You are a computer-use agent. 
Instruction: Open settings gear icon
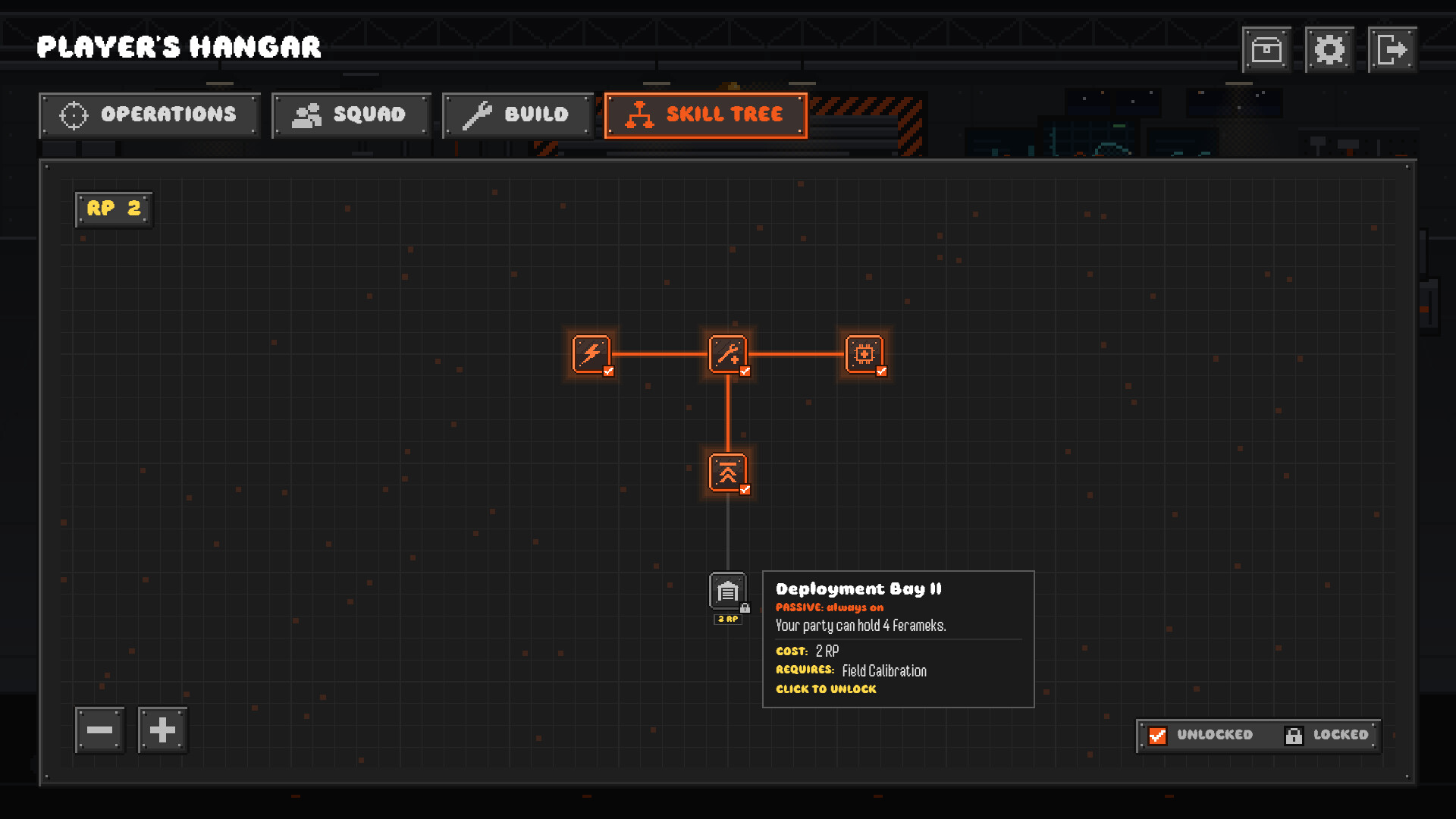click(1329, 50)
